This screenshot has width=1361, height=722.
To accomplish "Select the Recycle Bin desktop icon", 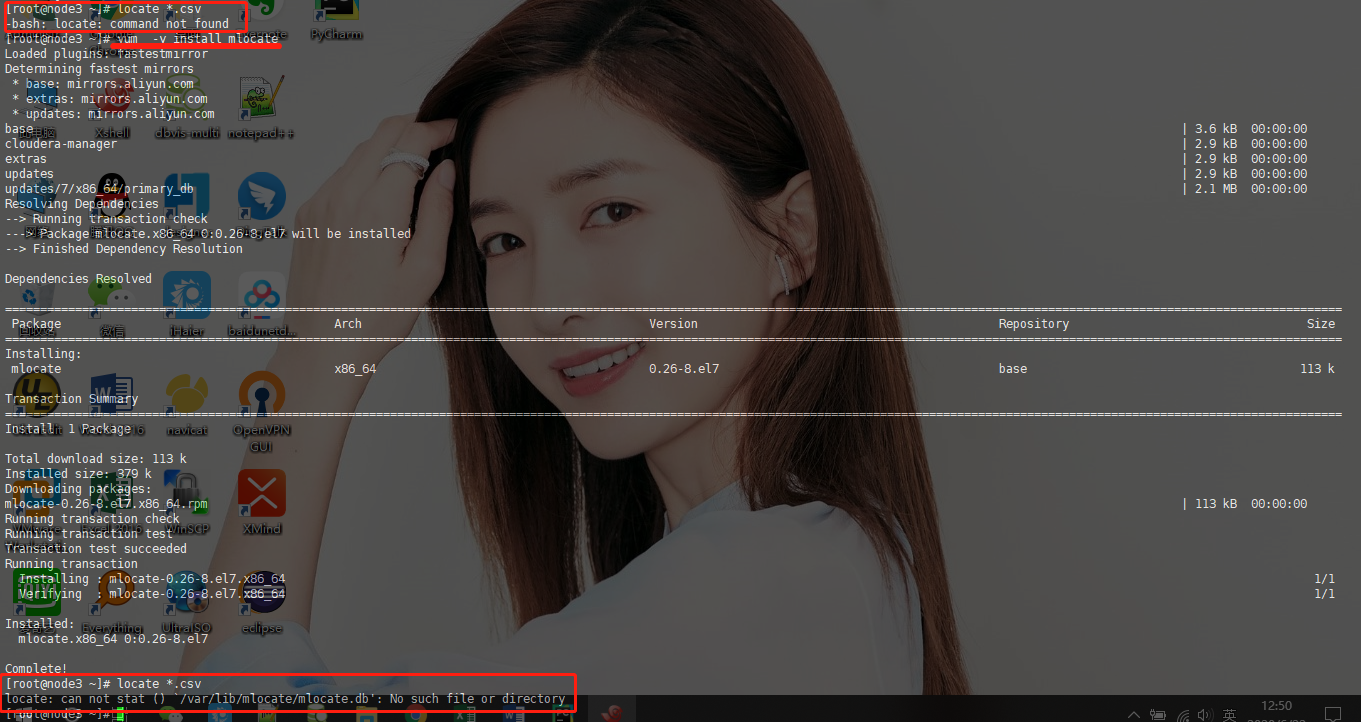I will (36, 304).
